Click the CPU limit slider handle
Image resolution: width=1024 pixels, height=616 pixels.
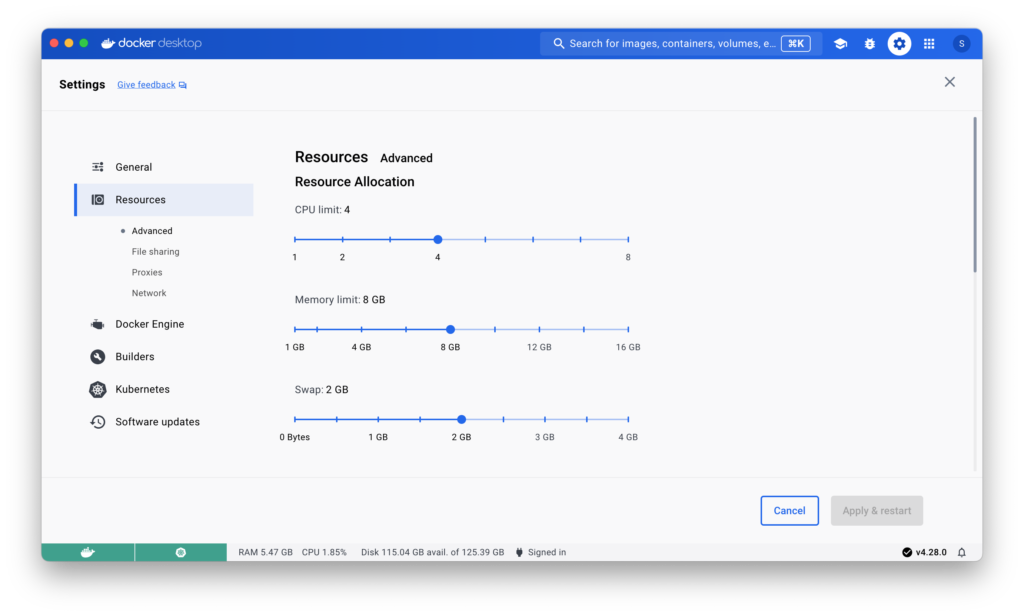coord(438,240)
